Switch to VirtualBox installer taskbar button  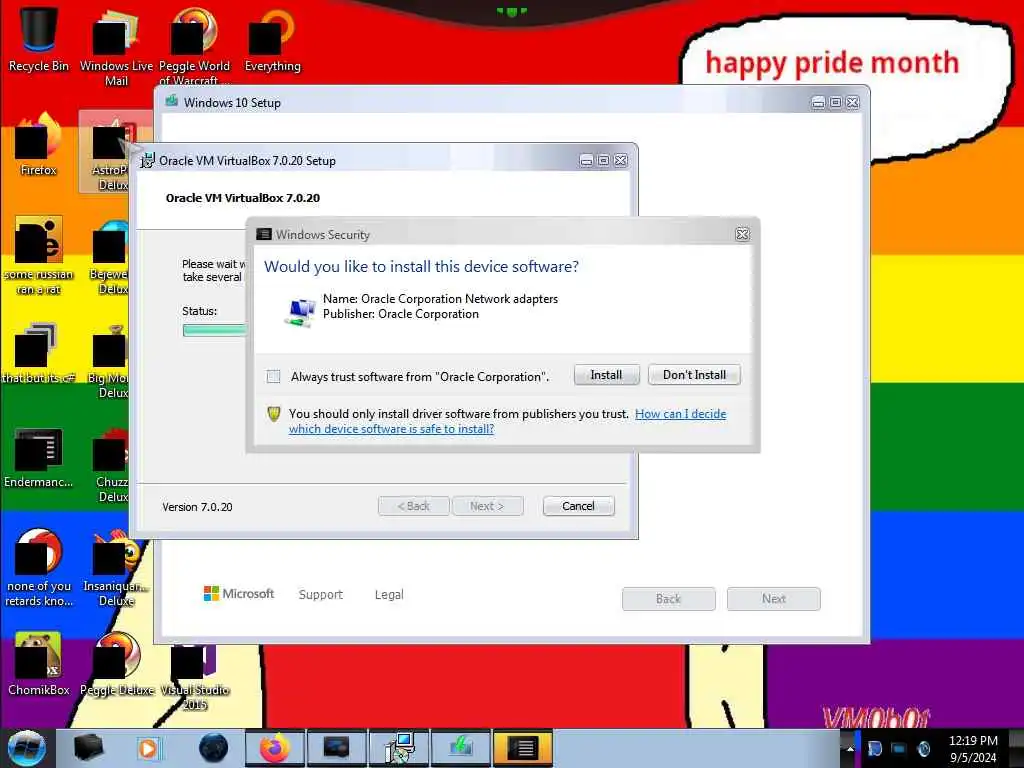pos(398,748)
